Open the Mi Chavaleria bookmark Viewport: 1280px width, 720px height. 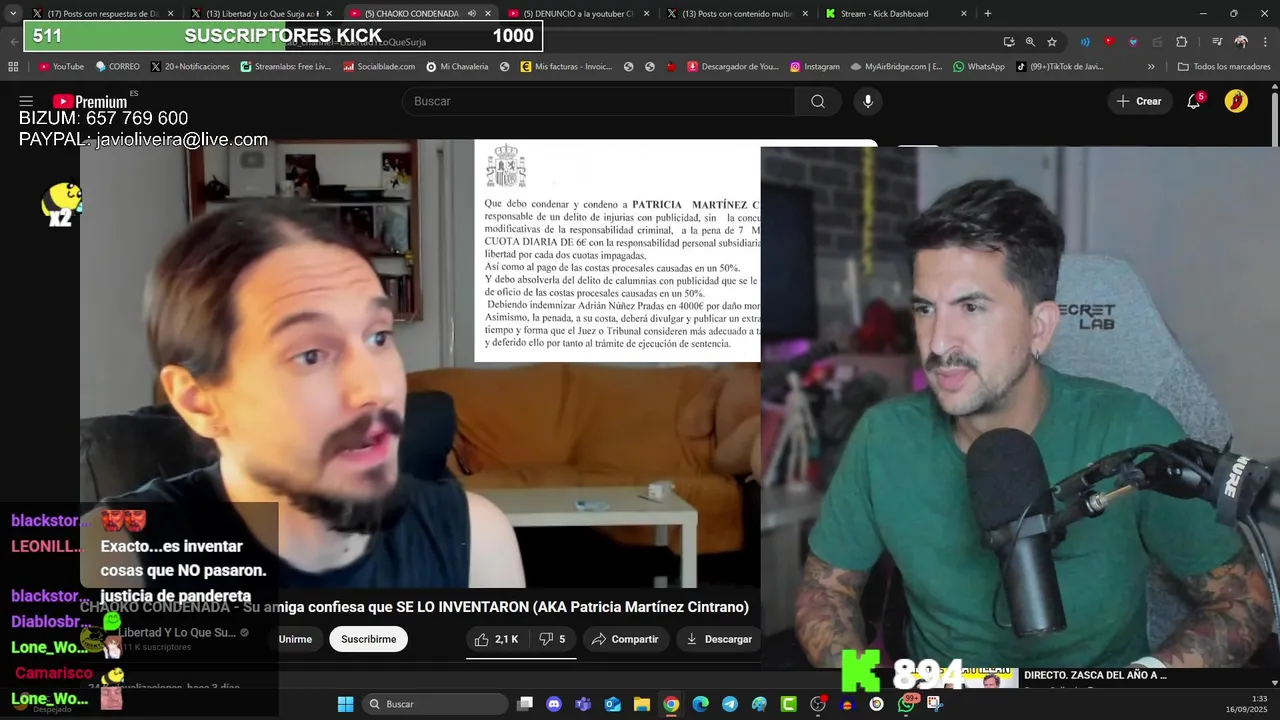(x=457, y=67)
